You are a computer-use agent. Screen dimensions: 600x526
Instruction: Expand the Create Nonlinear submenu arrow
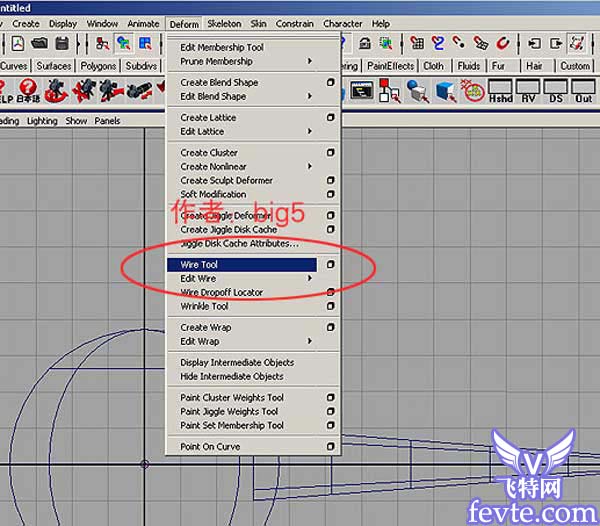[310, 166]
